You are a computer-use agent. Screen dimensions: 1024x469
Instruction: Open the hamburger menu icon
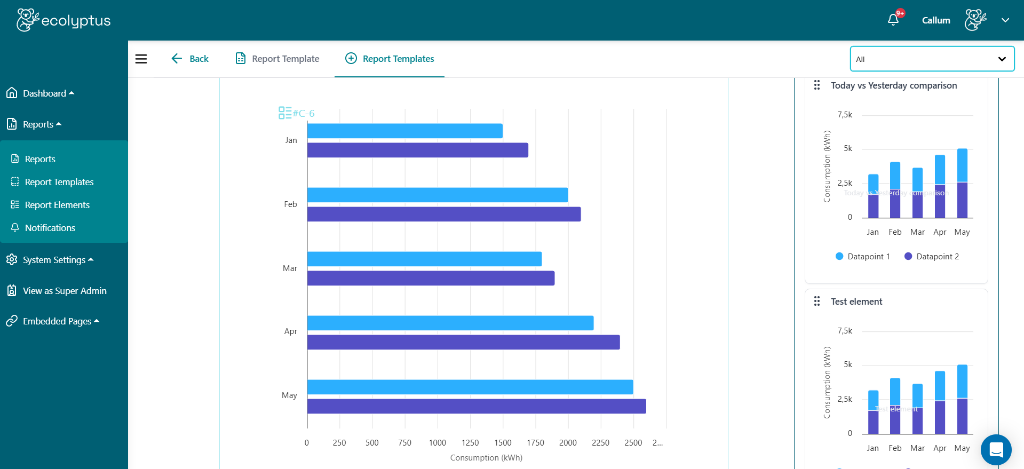[x=141, y=59]
